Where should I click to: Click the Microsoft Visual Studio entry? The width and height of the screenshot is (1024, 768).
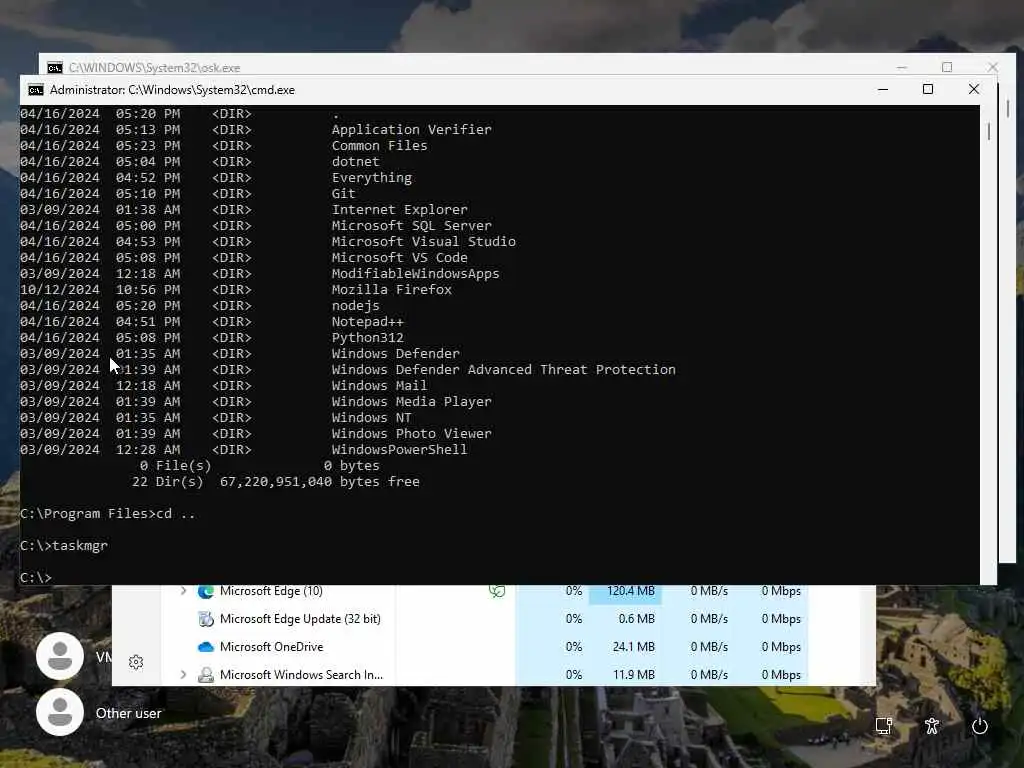tap(424, 242)
